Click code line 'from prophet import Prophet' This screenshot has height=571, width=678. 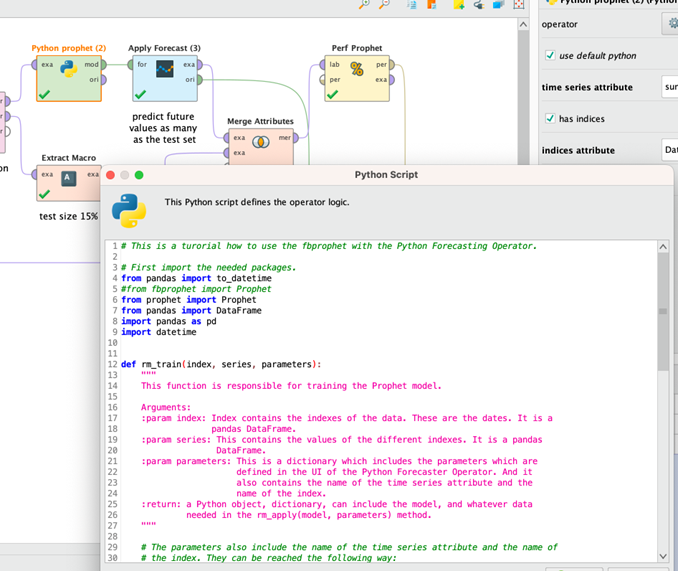(x=189, y=300)
